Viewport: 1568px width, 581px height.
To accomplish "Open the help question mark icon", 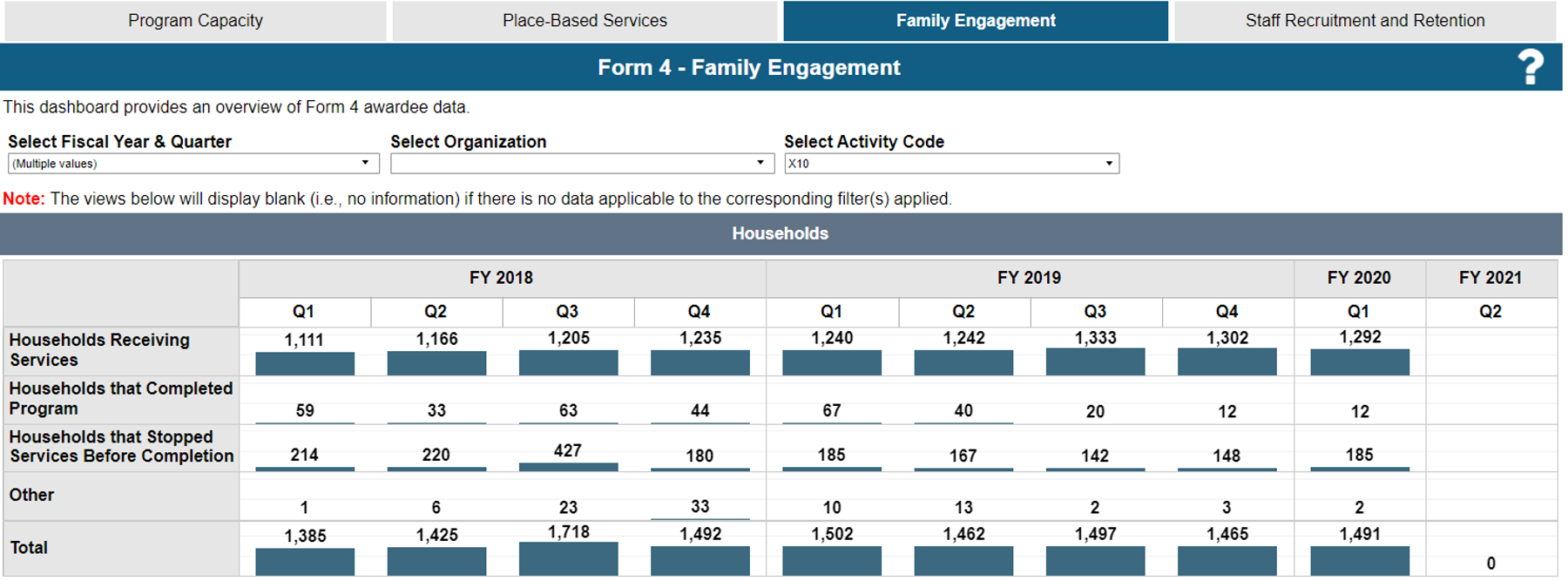I will (1531, 67).
